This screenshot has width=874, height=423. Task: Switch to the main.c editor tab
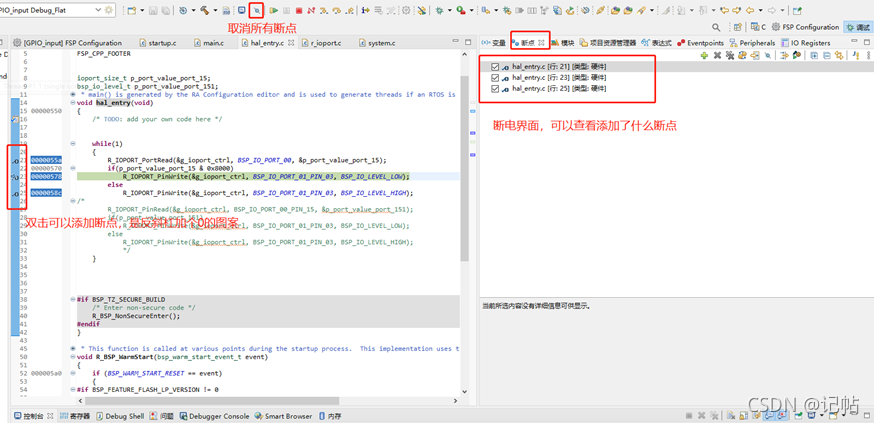pos(210,43)
